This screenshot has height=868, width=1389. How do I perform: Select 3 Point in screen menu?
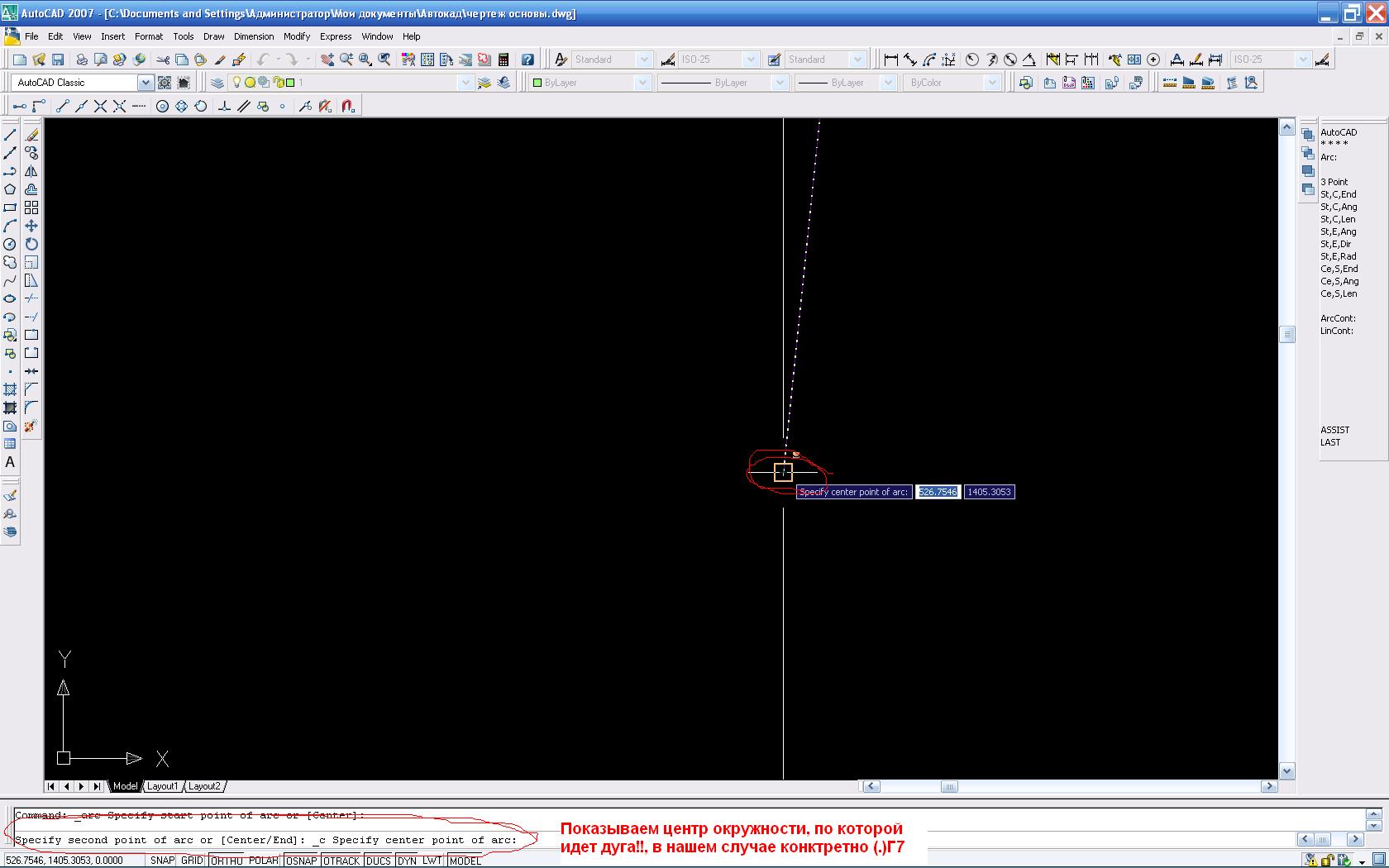point(1334,182)
